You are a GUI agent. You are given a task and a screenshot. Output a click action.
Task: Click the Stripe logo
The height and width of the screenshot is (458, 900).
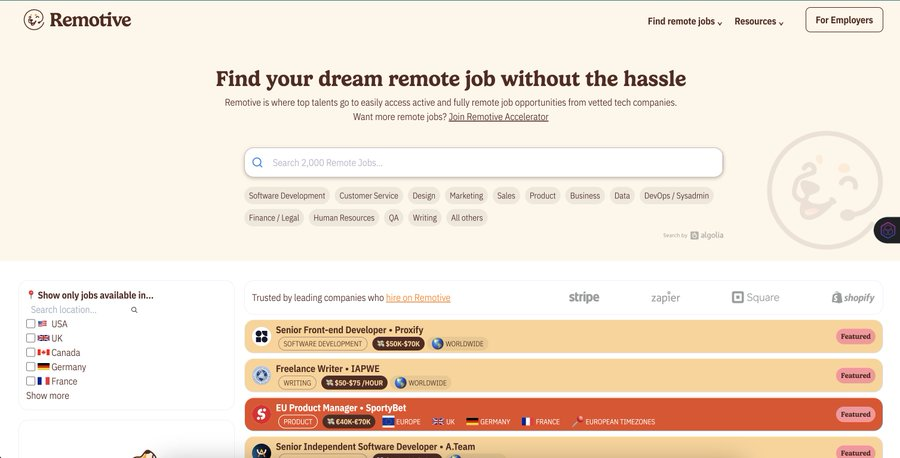[584, 297]
